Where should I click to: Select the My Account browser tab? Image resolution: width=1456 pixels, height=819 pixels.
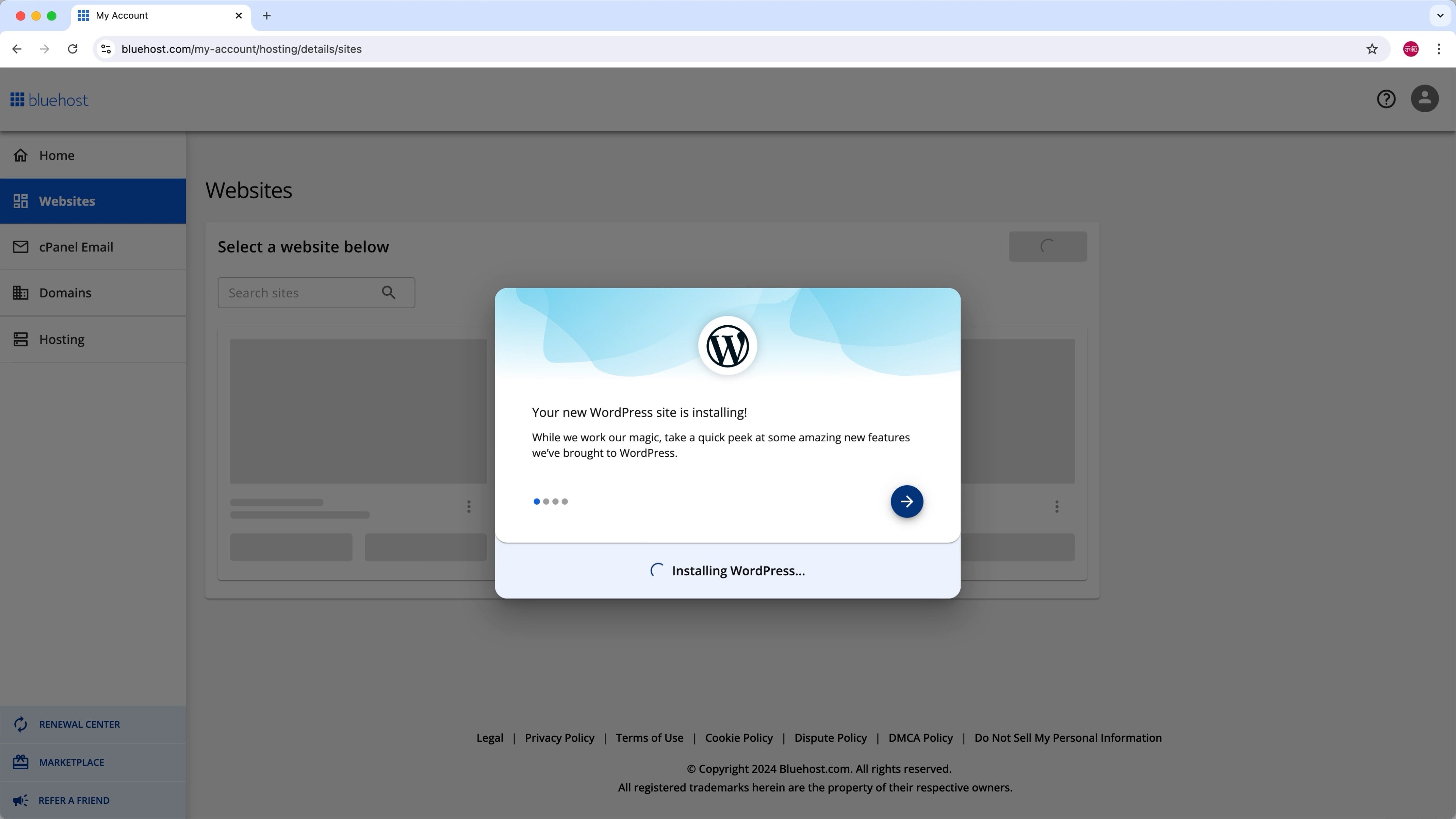pos(162,16)
